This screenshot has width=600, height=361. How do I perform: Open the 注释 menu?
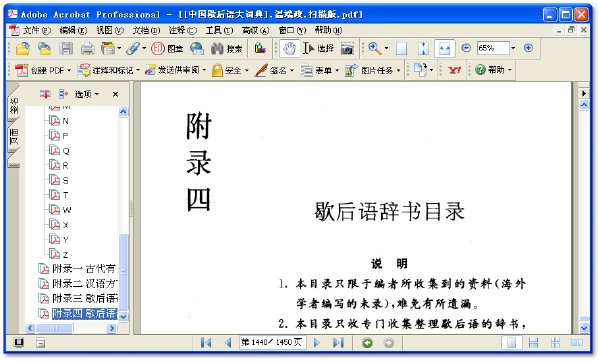tap(183, 30)
